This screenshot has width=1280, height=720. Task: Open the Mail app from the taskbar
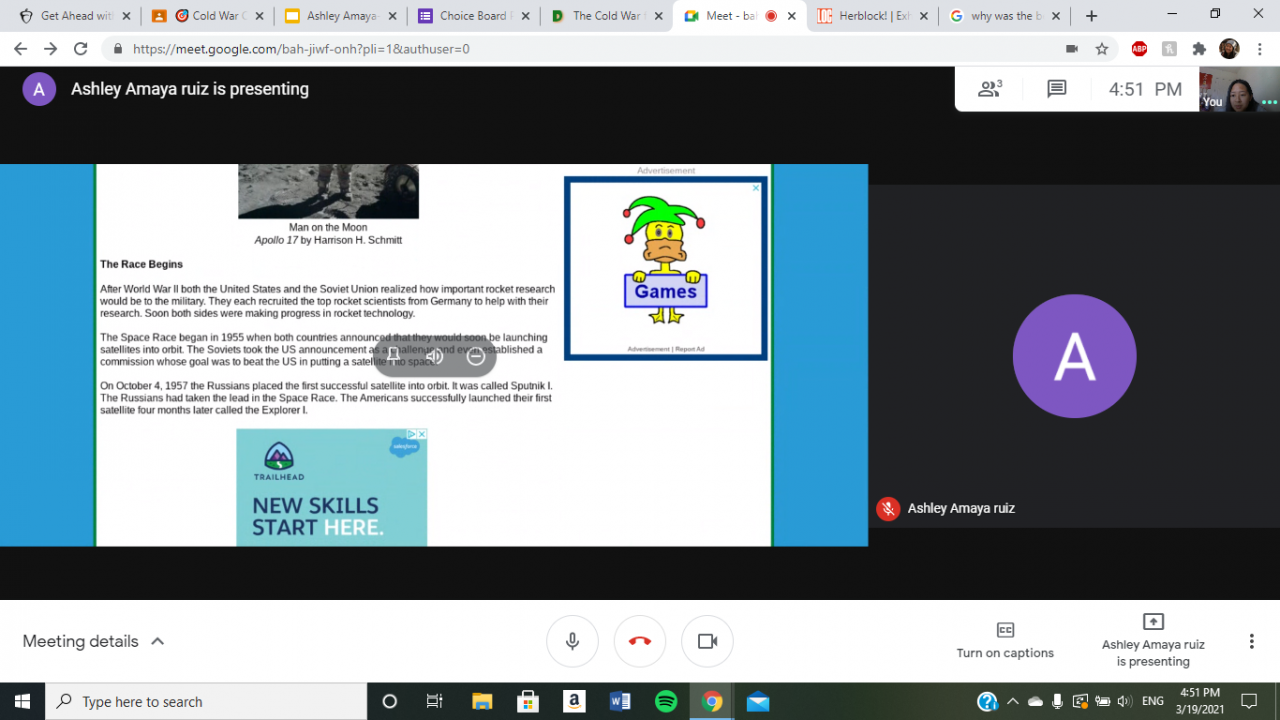tap(758, 701)
